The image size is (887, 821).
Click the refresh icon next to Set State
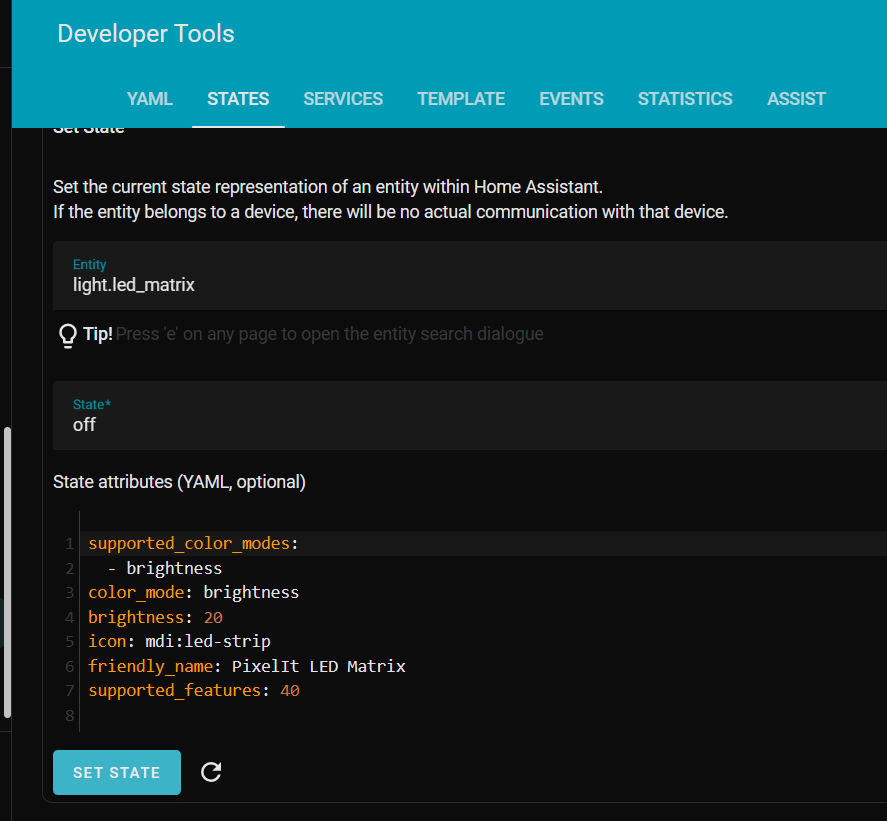210,772
